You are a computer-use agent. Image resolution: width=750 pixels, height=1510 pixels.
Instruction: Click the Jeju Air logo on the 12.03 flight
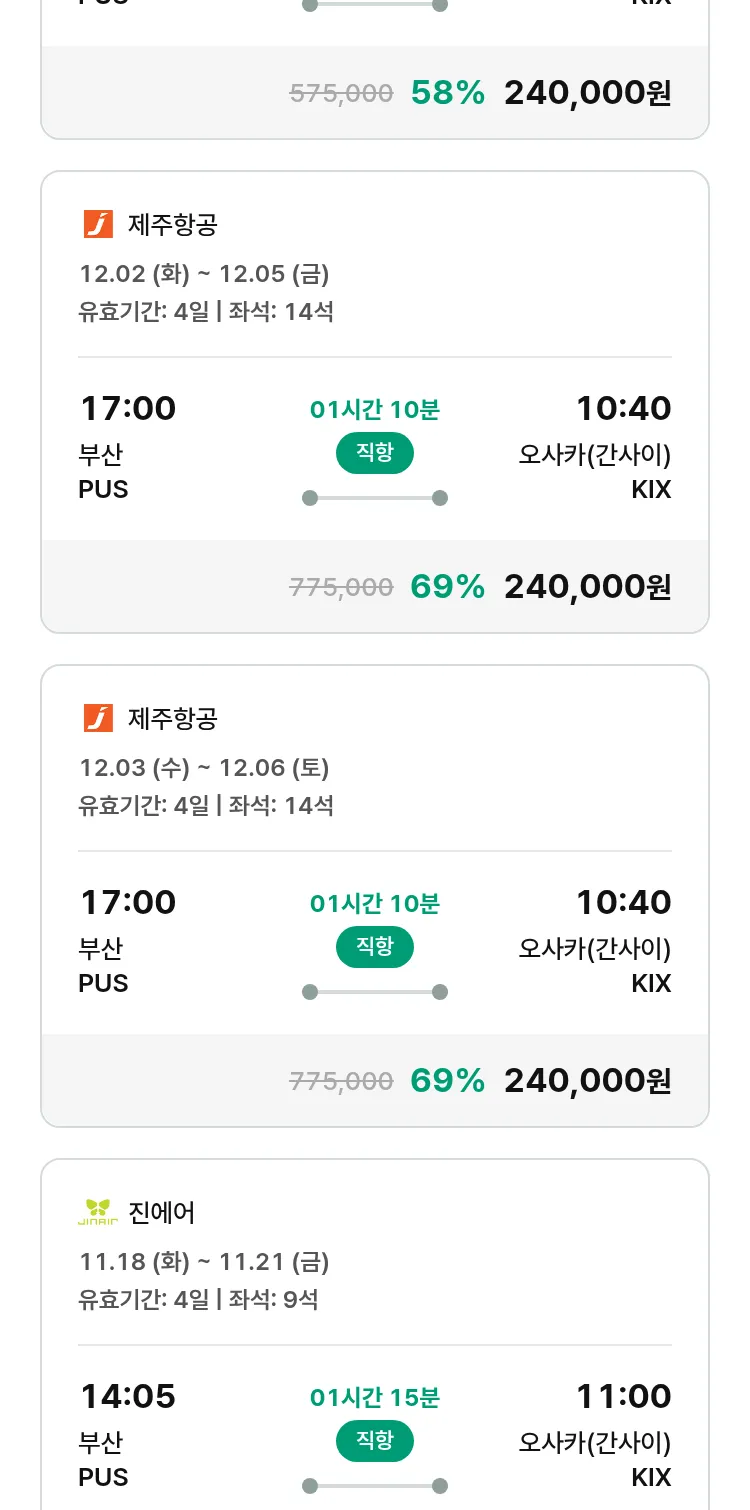tap(98, 718)
